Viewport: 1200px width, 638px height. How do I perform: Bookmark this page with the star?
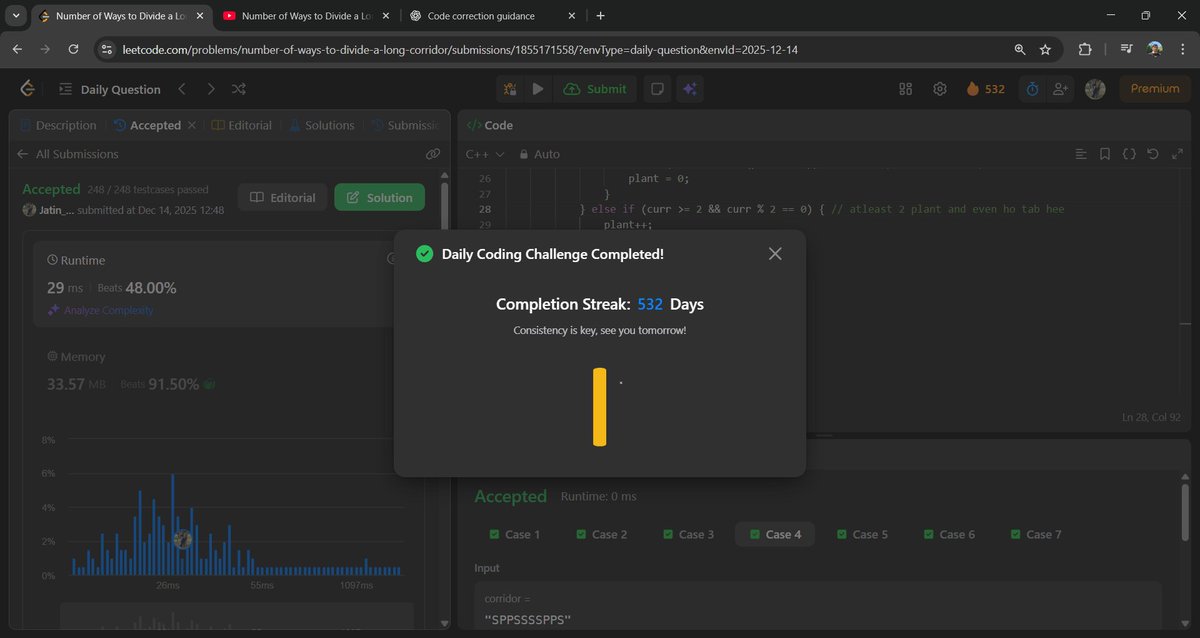point(1045,49)
